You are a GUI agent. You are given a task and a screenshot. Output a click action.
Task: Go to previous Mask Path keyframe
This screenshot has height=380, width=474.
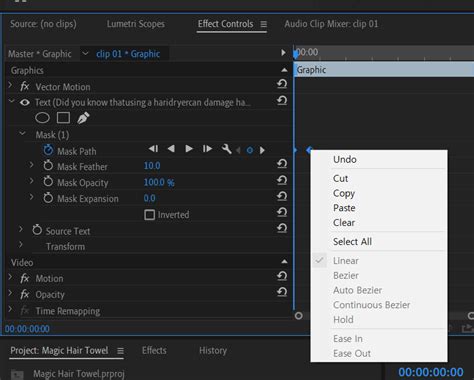238,150
